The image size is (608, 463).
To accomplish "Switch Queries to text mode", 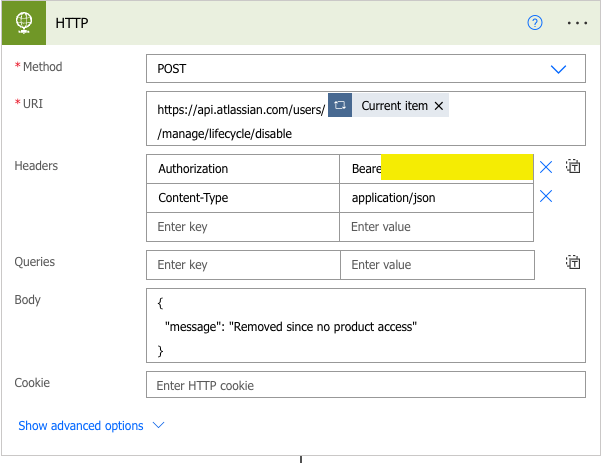I will 573,263.
